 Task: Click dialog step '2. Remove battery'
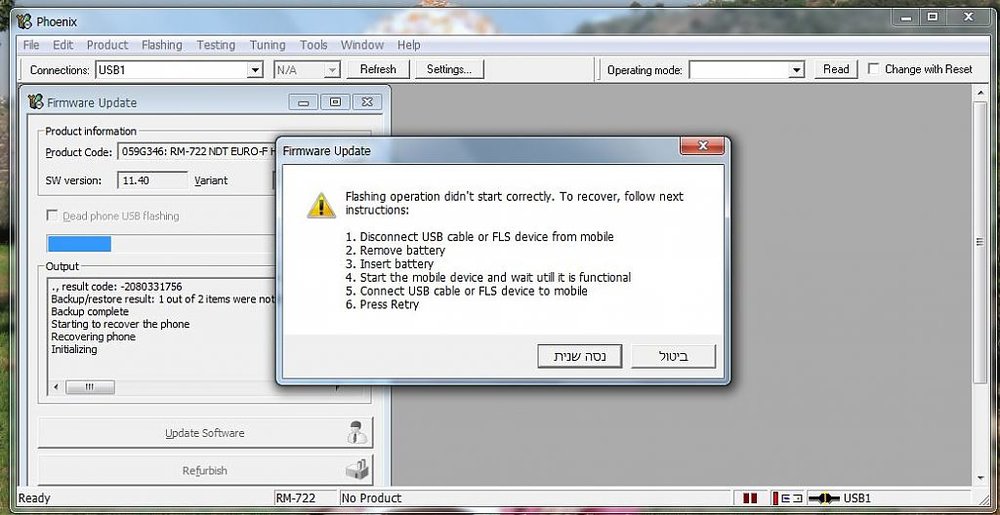395,250
